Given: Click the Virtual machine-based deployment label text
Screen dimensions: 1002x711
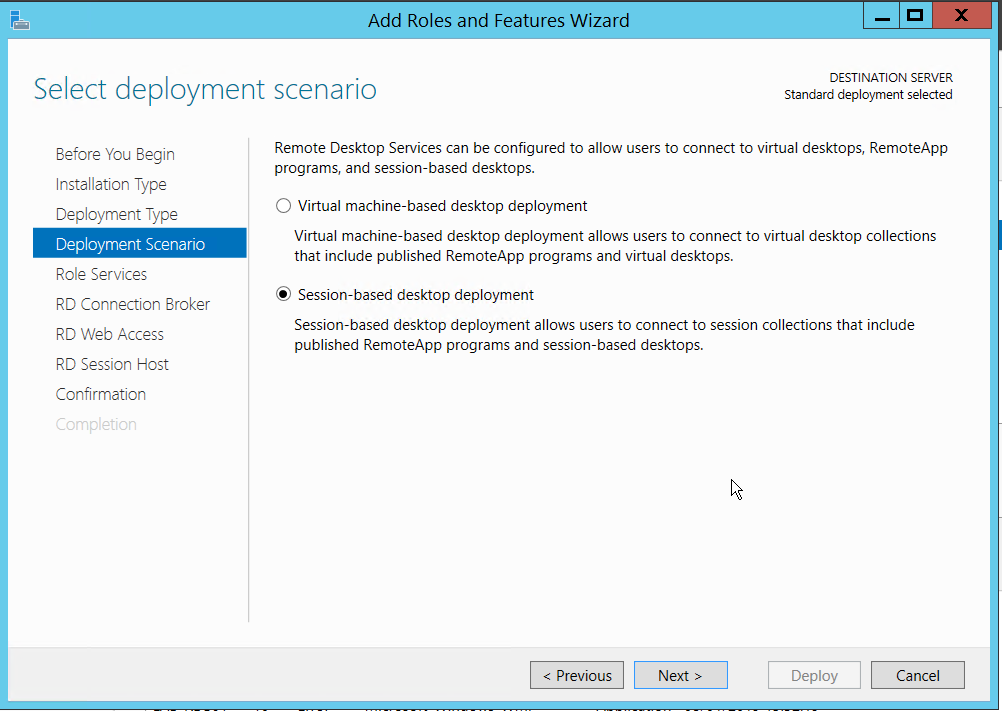Looking at the screenshot, I should click(442, 206).
